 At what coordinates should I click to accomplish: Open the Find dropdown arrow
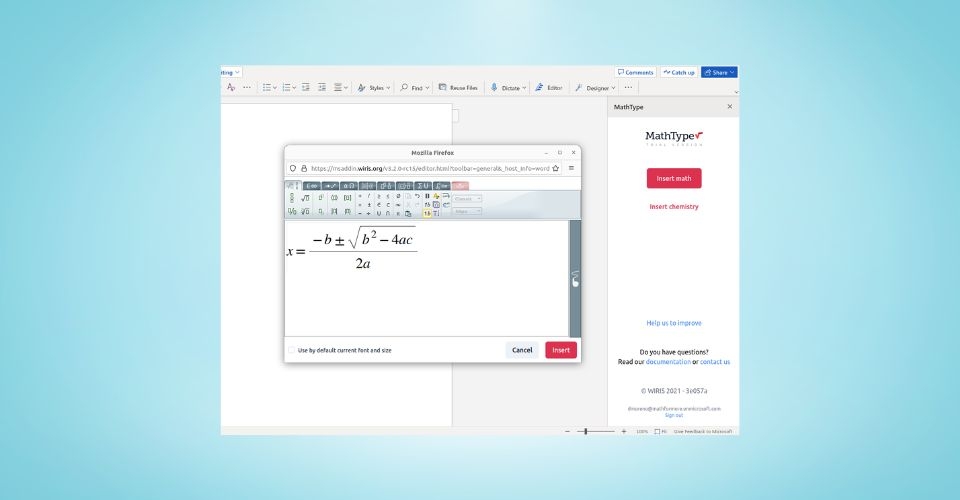click(427, 88)
